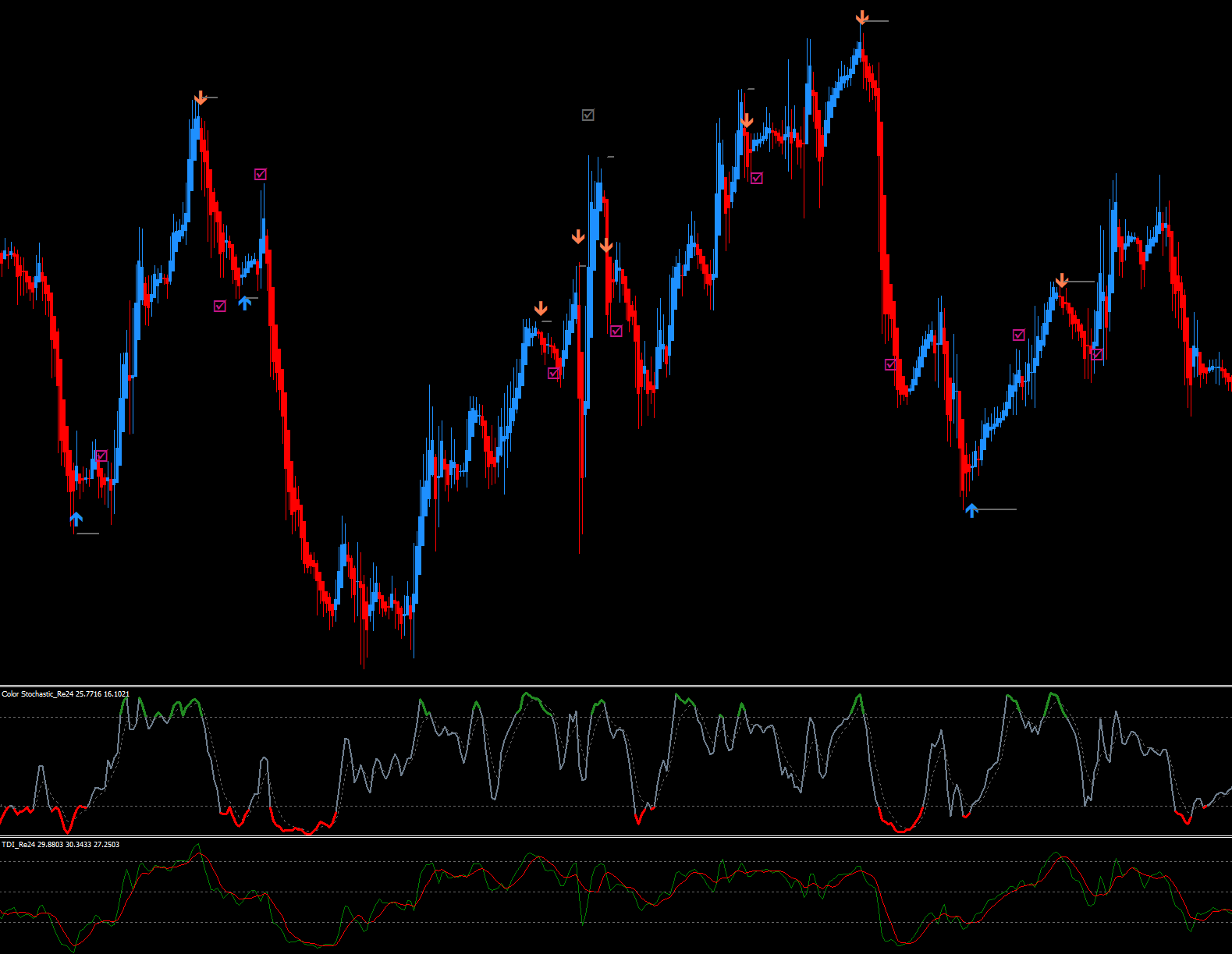This screenshot has height=954, width=1232.
Task: Click the magenta check just below the paired orange arrows
Action: (x=616, y=331)
